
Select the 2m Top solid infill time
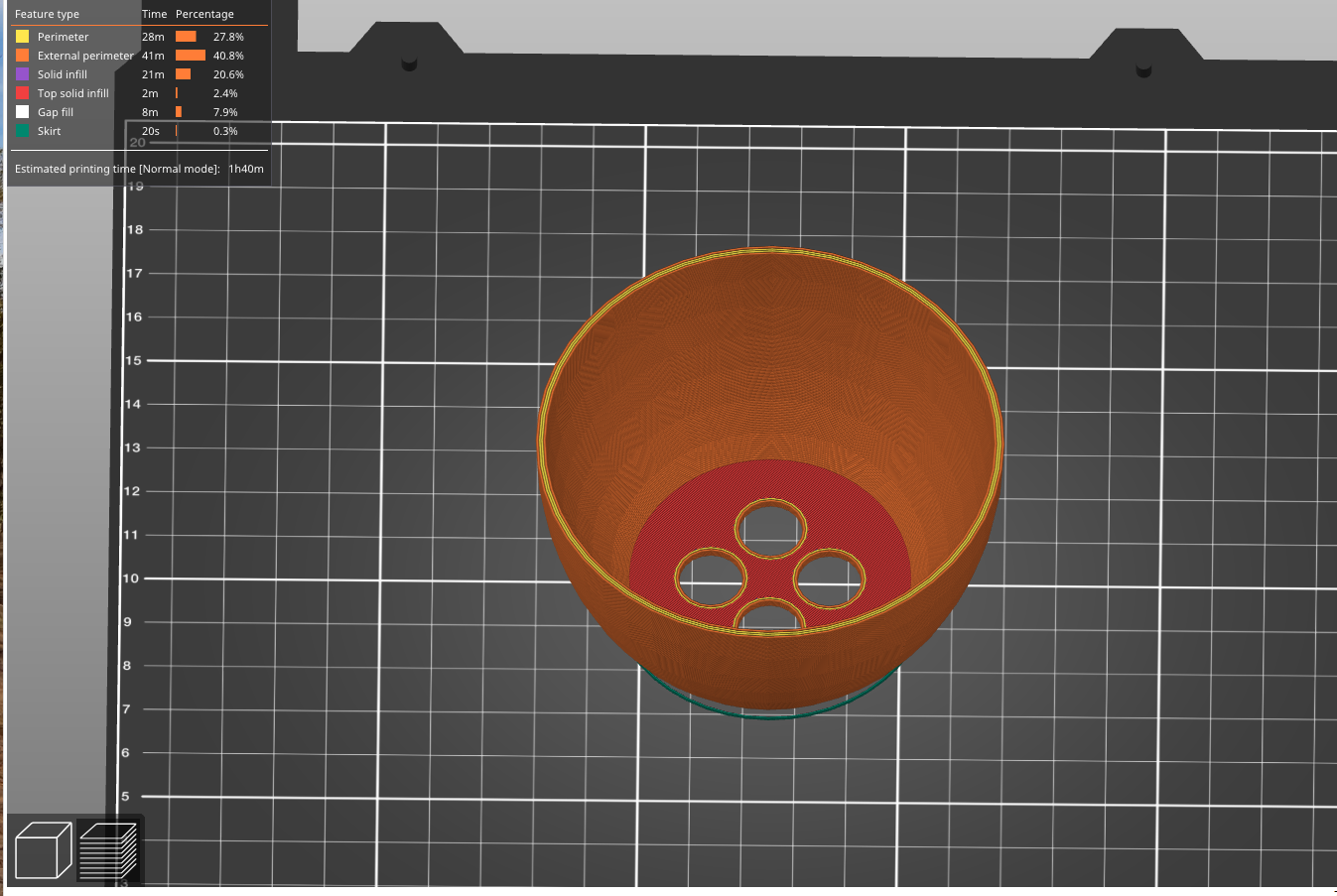coord(150,93)
